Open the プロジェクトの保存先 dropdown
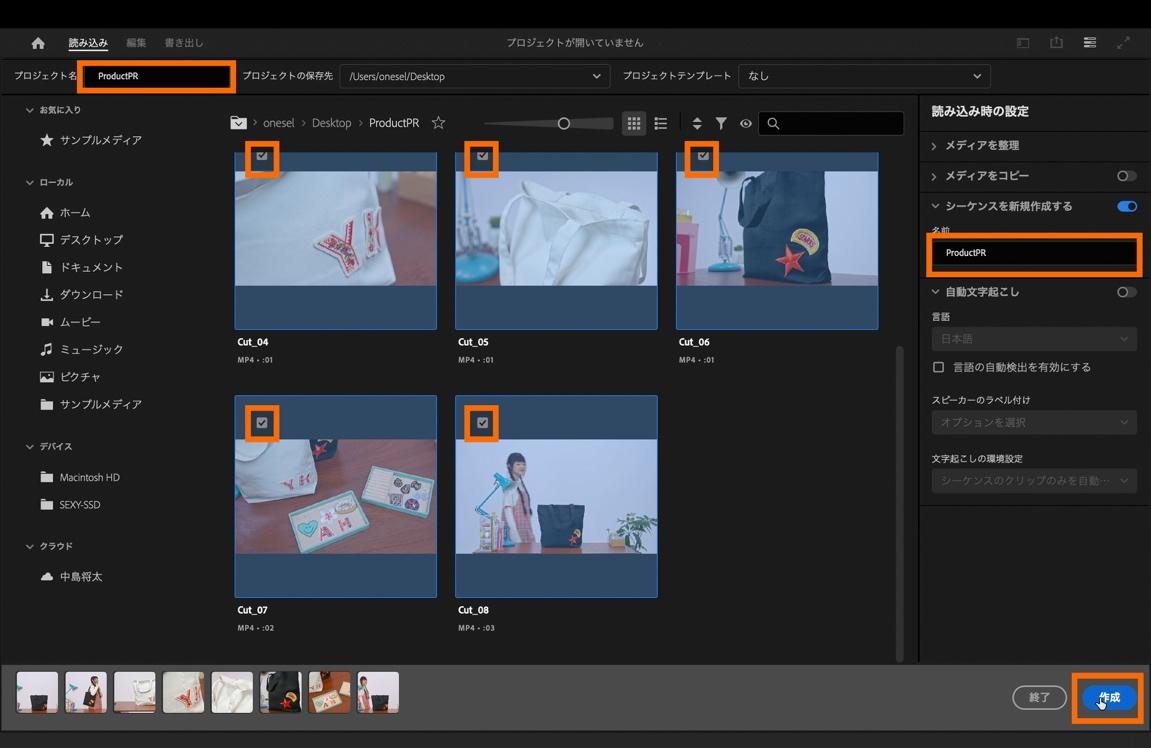 [474, 76]
